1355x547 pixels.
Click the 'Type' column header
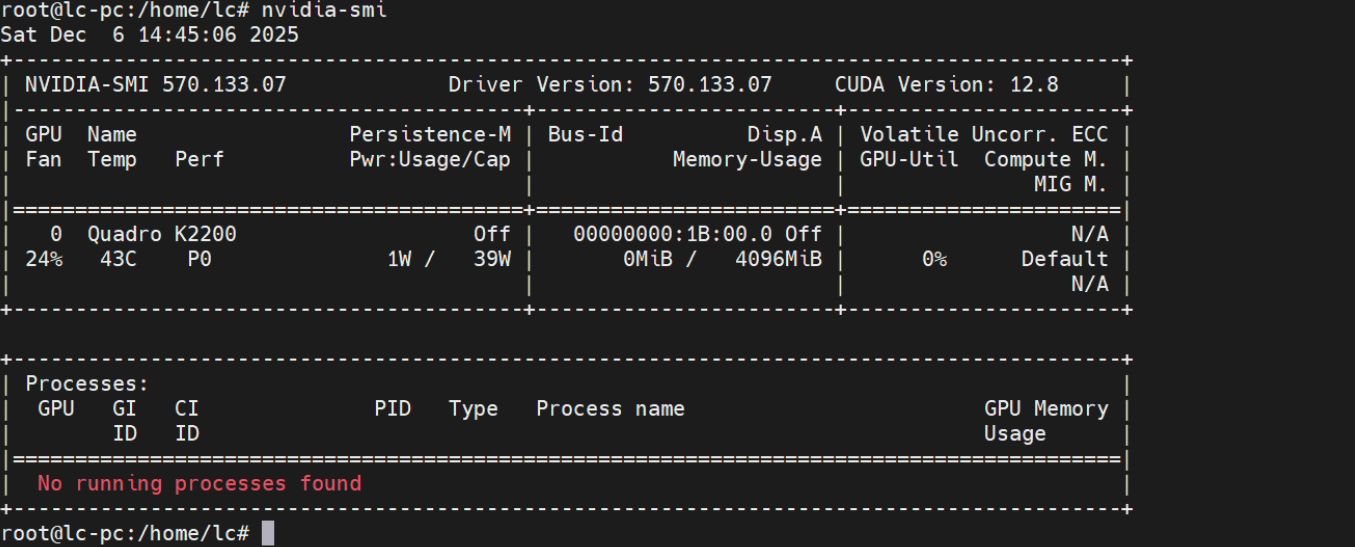tap(473, 409)
